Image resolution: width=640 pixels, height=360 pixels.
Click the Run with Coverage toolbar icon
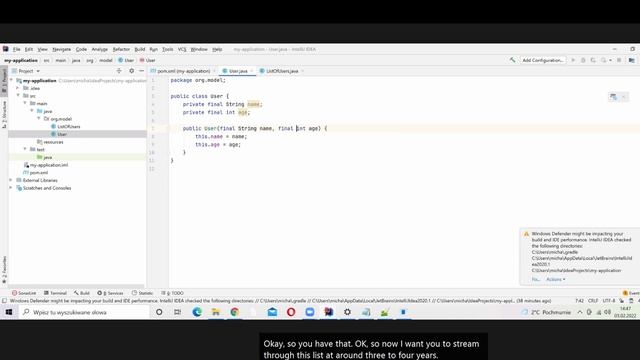pos(593,60)
